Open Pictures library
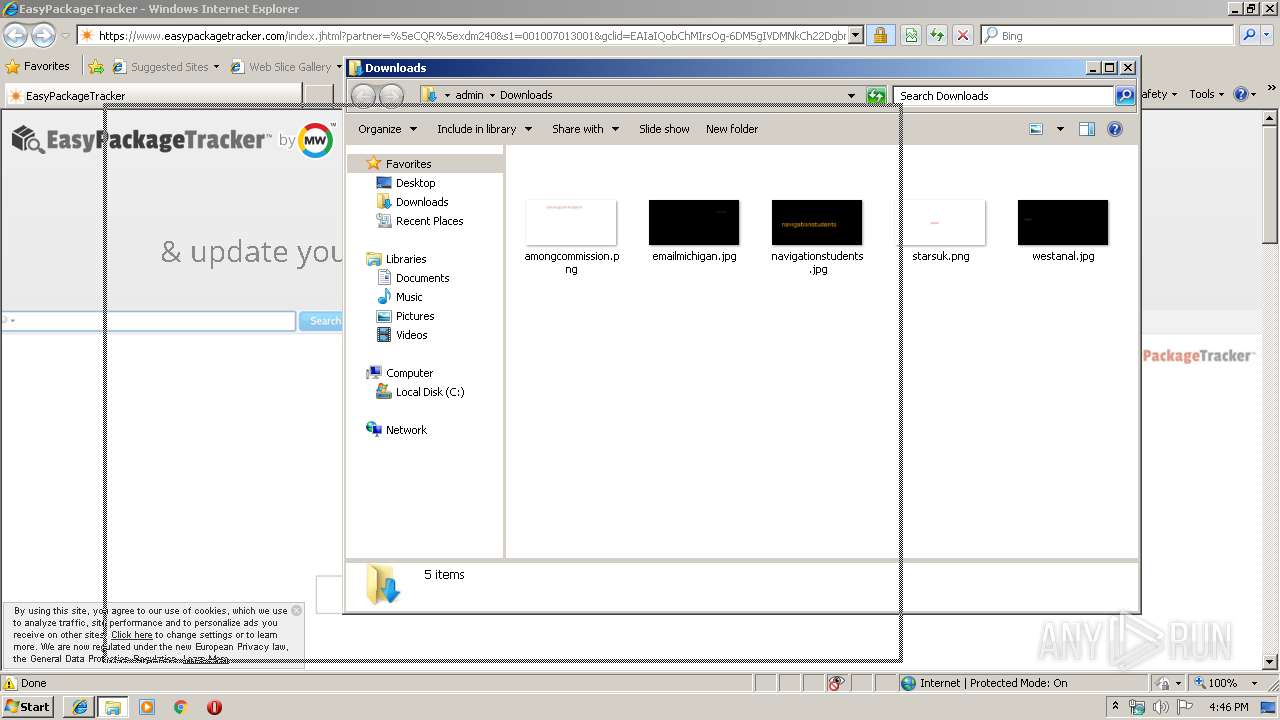Image resolution: width=1280 pixels, height=720 pixels. [x=414, y=316]
